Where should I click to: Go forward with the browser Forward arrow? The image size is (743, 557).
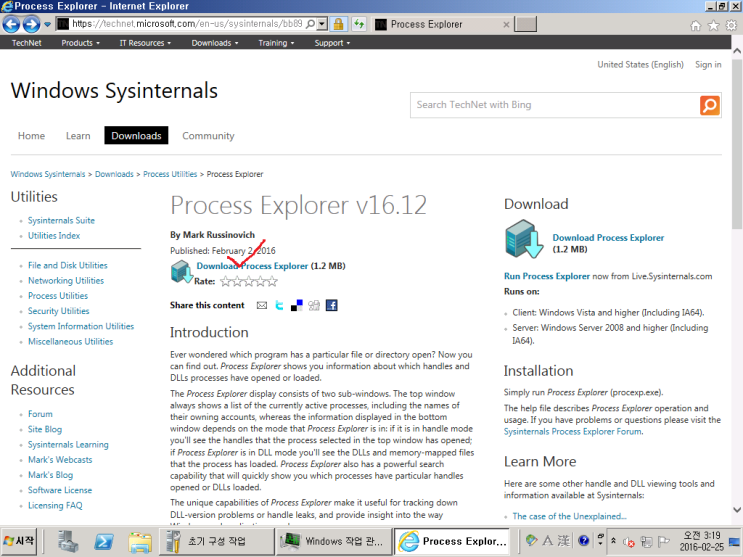(x=31, y=24)
